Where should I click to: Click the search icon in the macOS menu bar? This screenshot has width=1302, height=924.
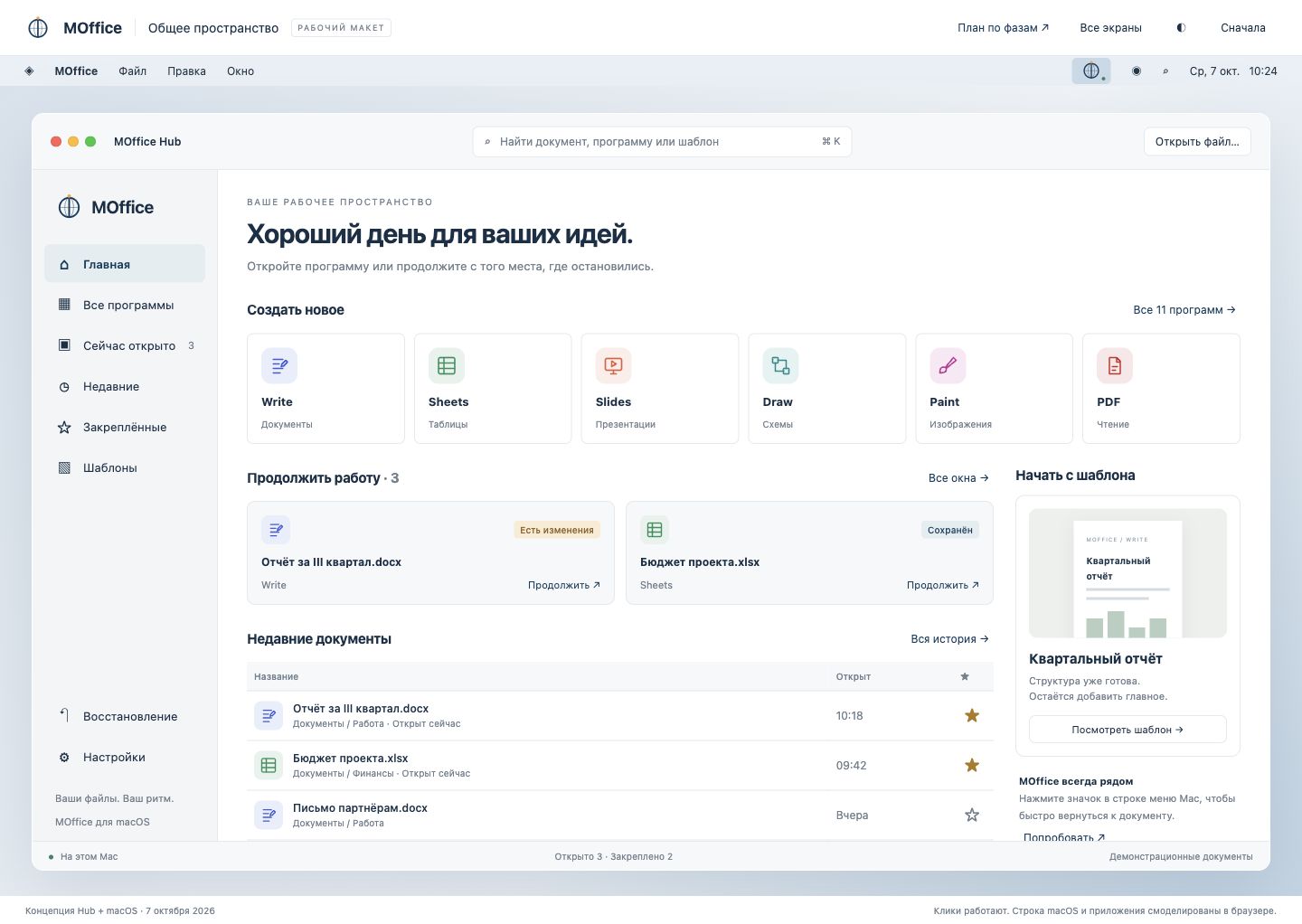coord(1165,71)
